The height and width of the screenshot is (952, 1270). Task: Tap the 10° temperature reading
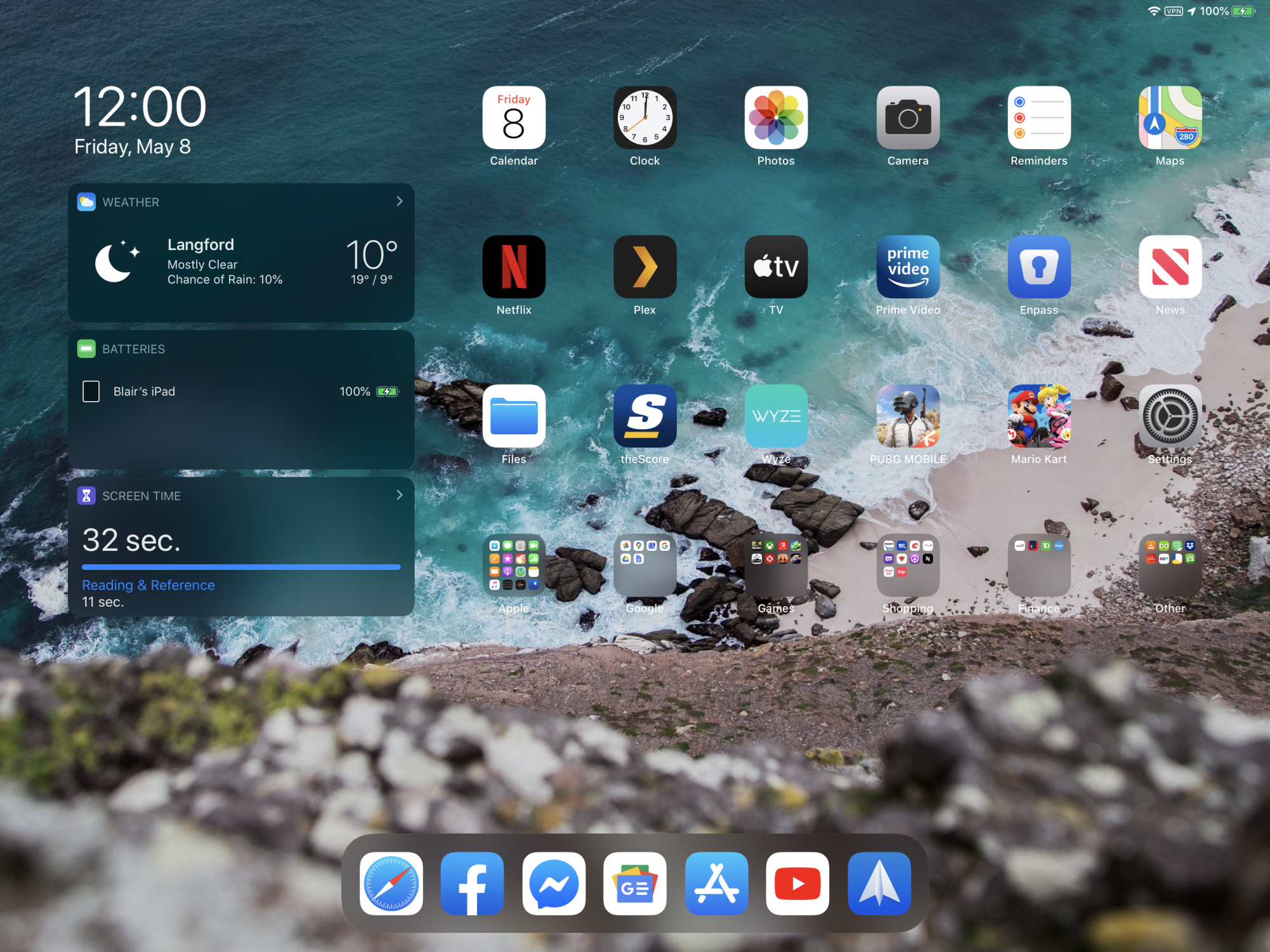pyautogui.click(x=372, y=254)
